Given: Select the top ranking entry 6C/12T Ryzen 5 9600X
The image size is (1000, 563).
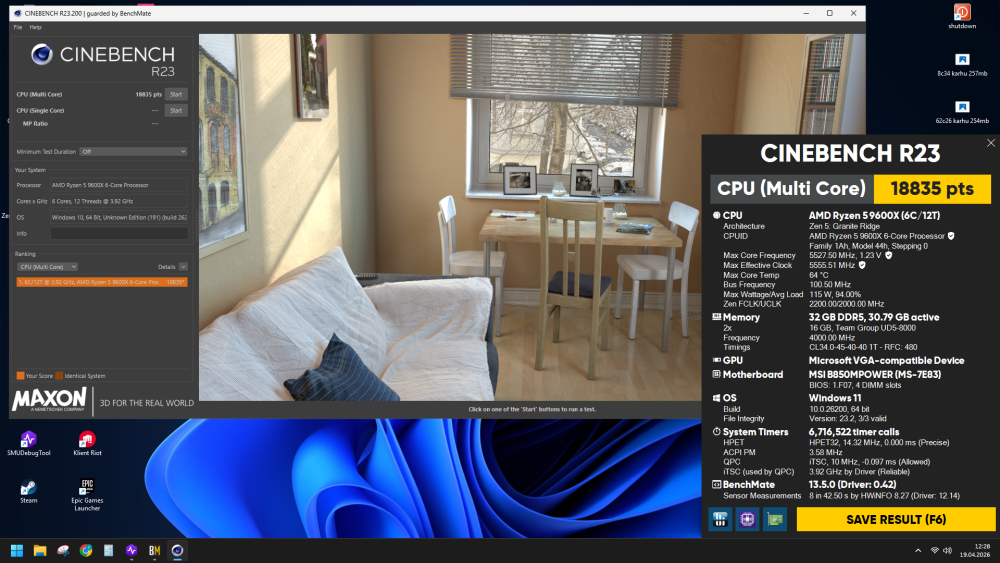Looking at the screenshot, I should click(x=102, y=282).
